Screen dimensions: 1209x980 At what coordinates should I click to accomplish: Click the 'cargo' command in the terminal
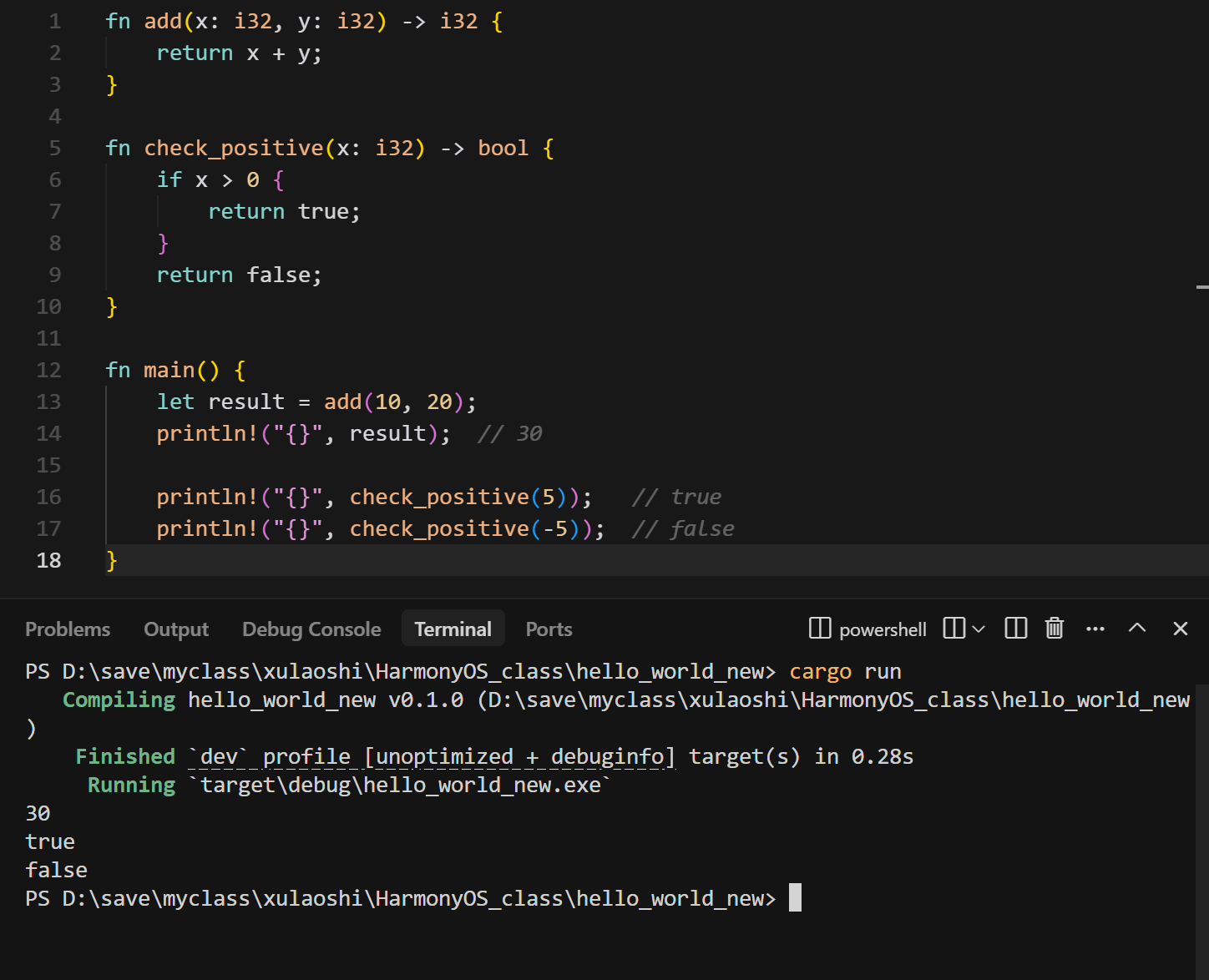[821, 672]
